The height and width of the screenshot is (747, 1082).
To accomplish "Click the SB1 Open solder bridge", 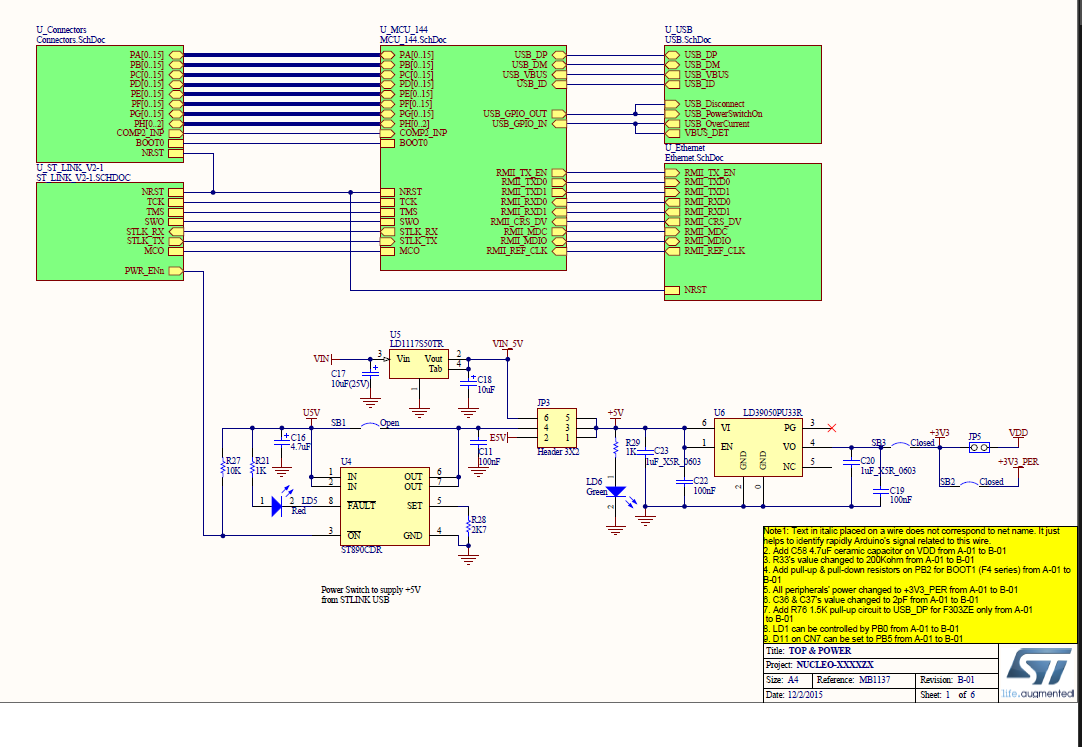I will click(x=371, y=425).
